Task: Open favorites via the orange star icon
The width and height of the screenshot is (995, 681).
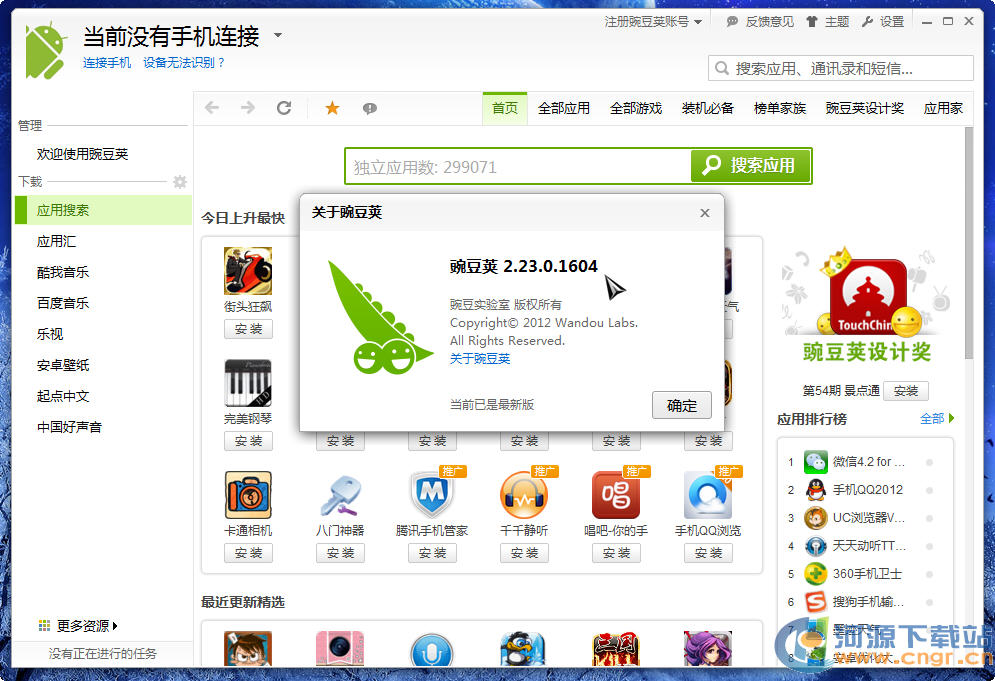Action: (x=332, y=108)
